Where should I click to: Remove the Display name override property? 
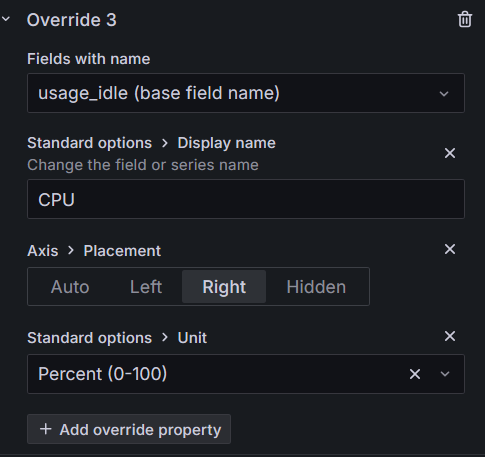click(450, 153)
